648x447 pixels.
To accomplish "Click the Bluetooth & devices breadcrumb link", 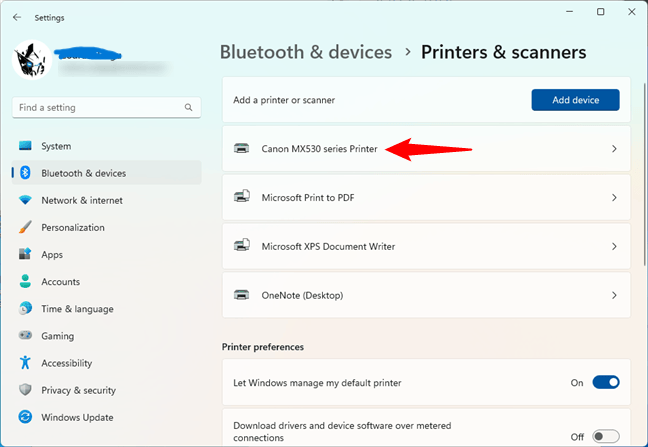I will [306, 52].
